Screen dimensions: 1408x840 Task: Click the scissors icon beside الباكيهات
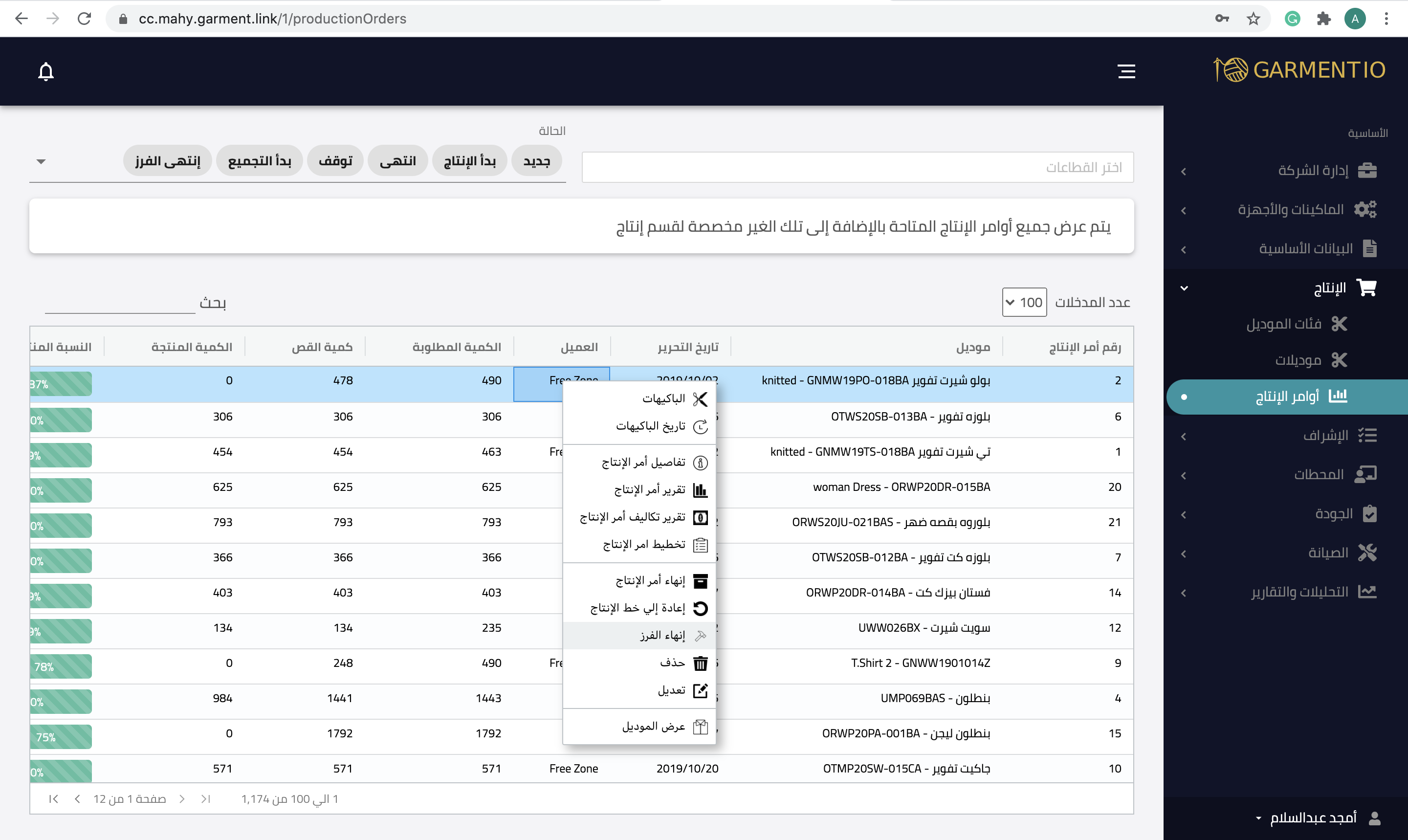[700, 399]
